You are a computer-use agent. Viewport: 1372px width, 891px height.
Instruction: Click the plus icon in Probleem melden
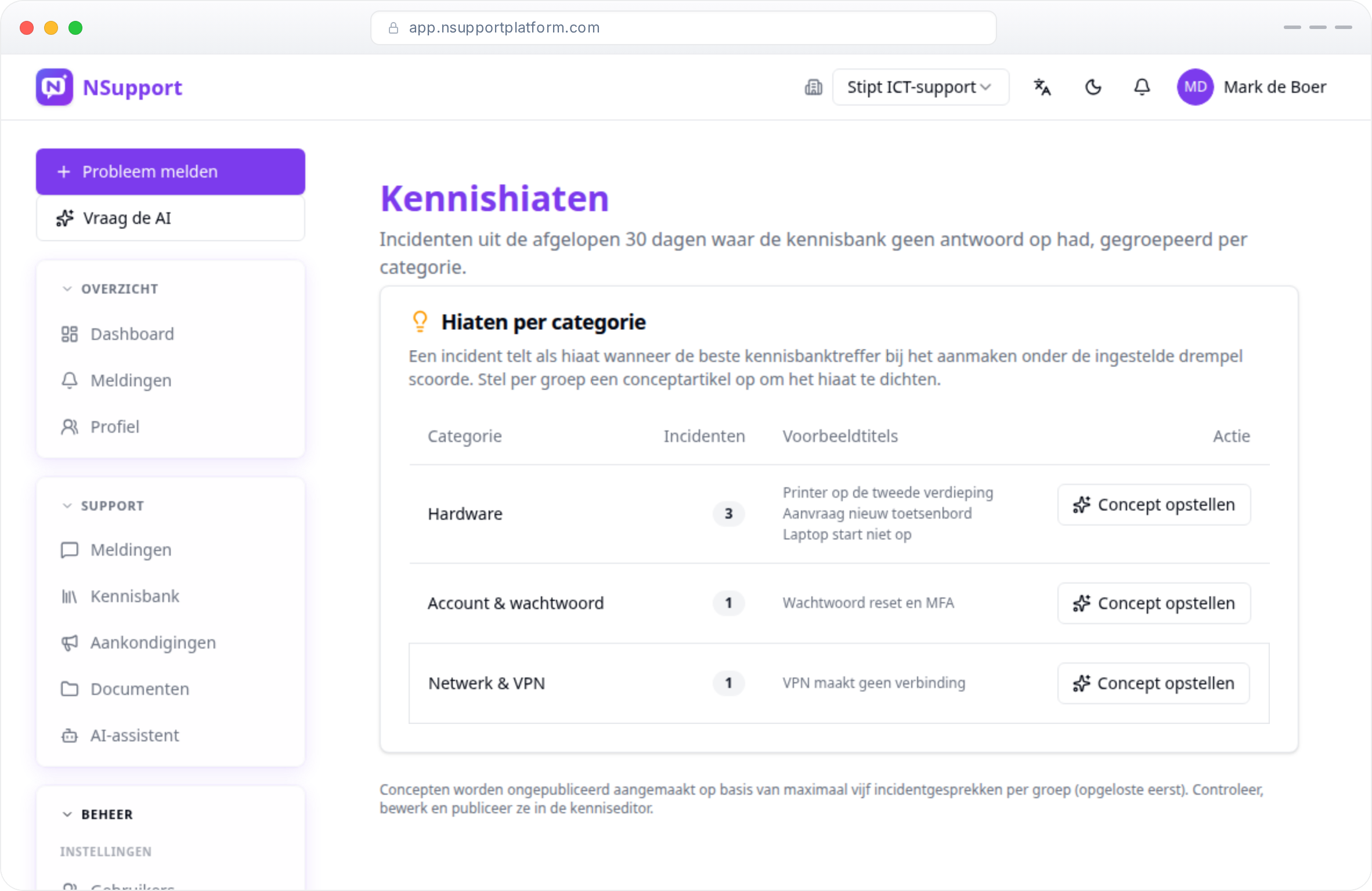click(x=64, y=172)
